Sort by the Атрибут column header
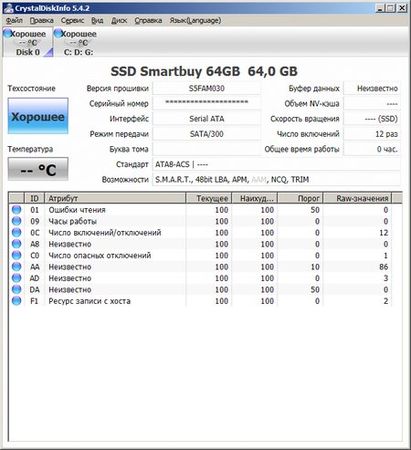The width and height of the screenshot is (411, 450). (115, 198)
